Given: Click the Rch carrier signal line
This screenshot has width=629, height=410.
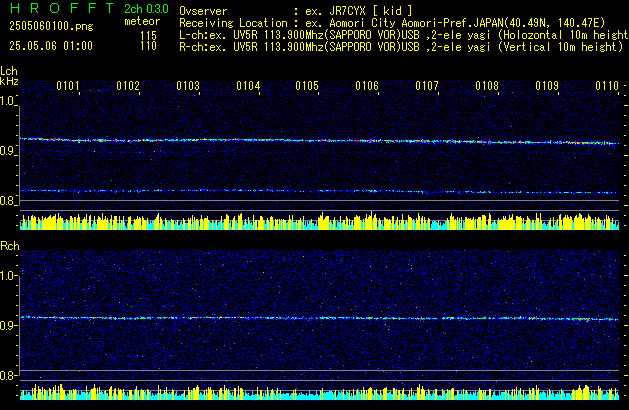Looking at the screenshot, I should coord(319,318).
